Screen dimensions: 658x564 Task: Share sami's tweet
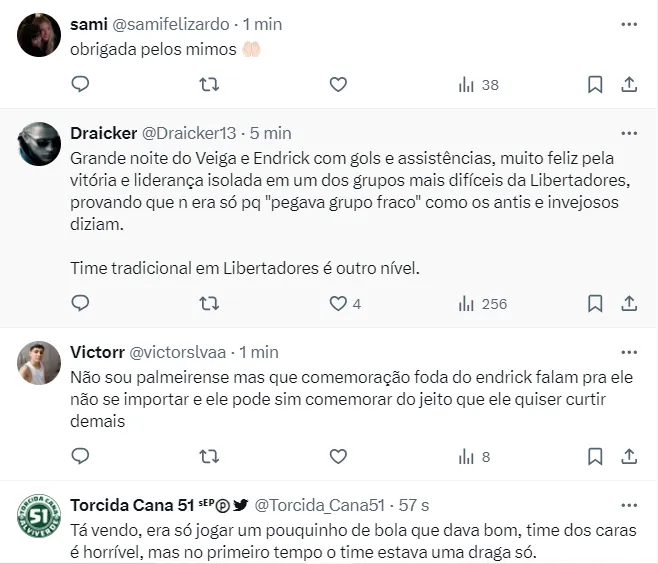(x=629, y=85)
